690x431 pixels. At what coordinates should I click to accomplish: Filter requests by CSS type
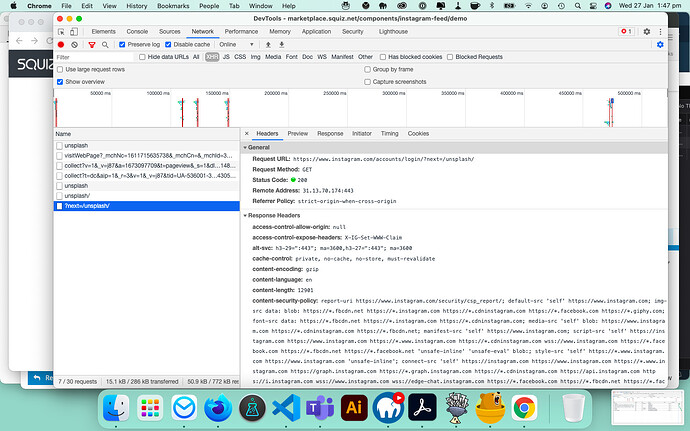(240, 57)
